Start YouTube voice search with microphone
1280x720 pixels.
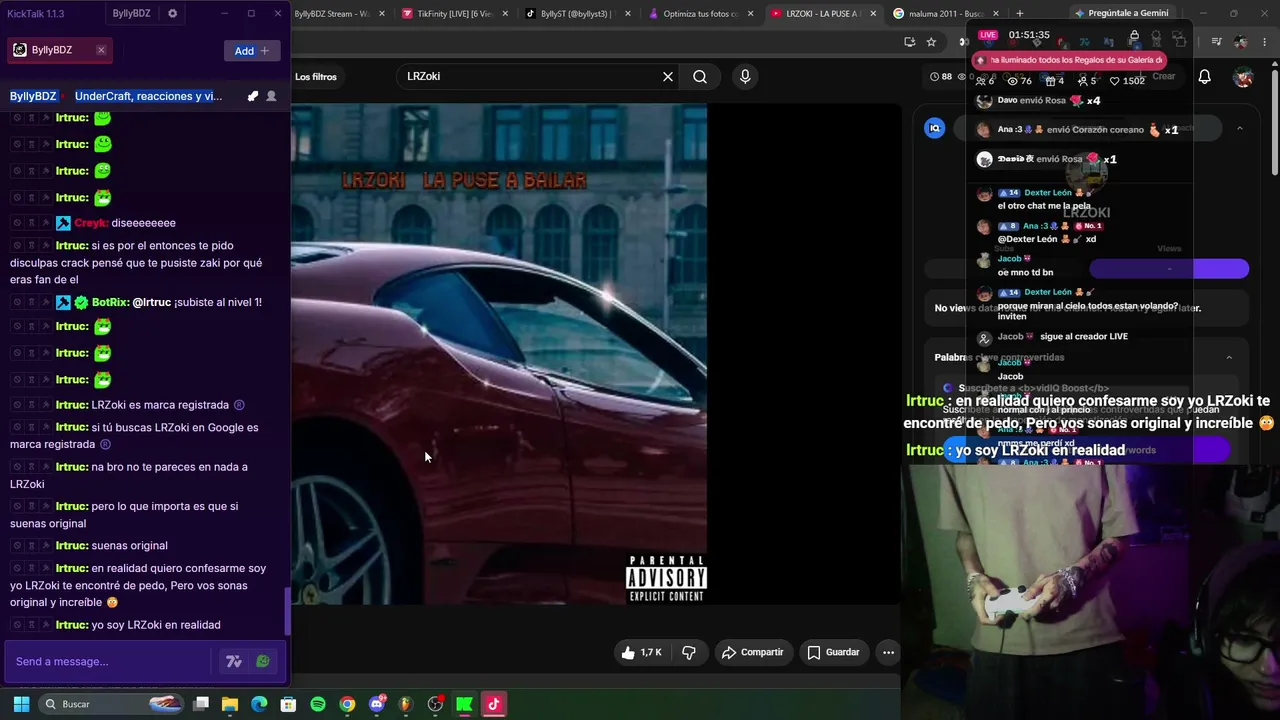coord(745,76)
